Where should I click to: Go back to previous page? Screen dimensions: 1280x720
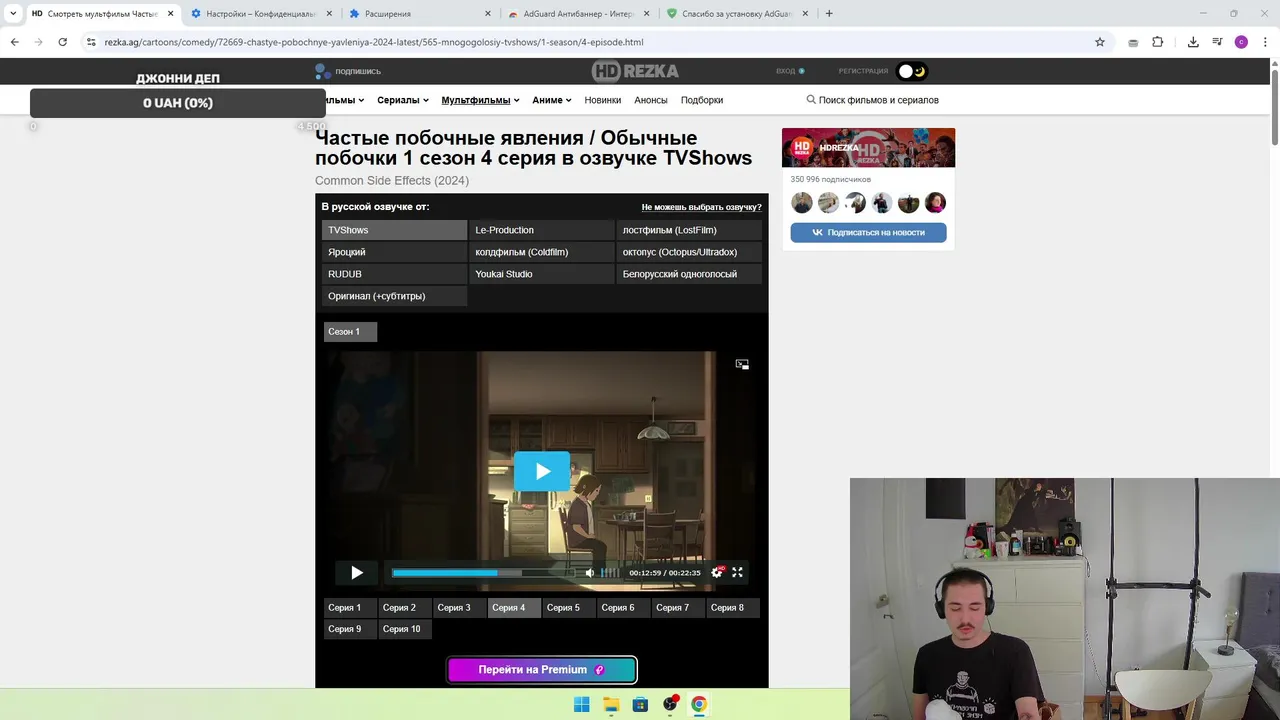pos(14,42)
